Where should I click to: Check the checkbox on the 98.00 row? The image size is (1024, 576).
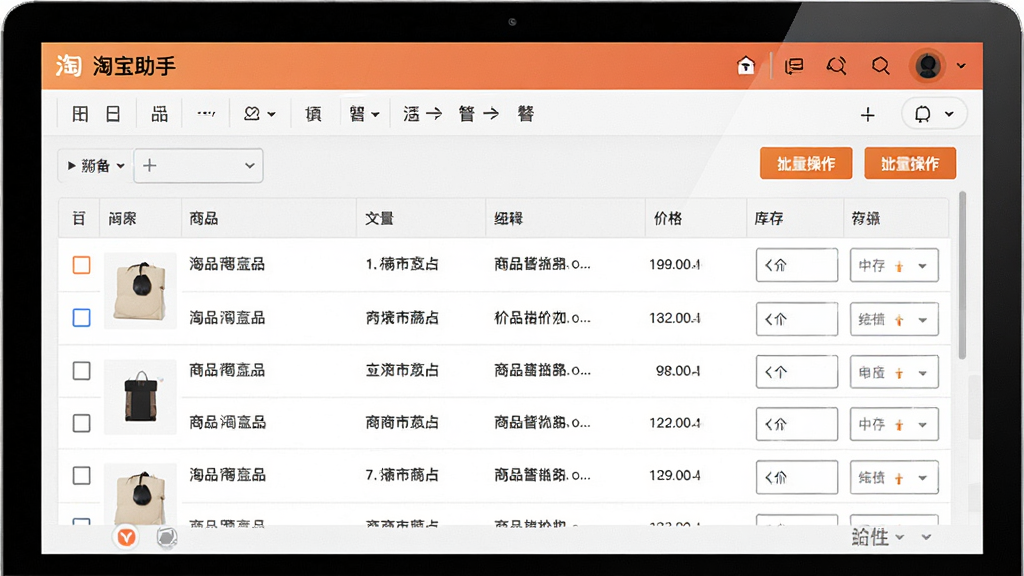click(82, 371)
